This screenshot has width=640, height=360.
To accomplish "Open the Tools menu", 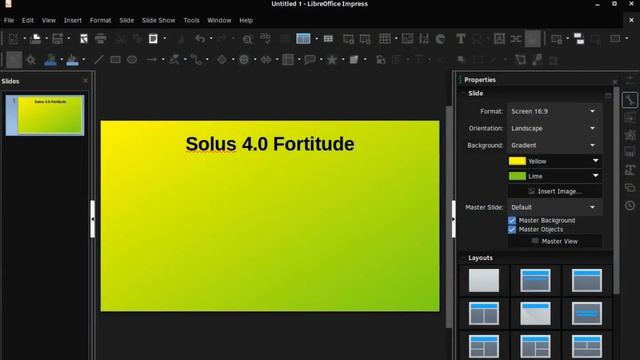I will 191,20.
